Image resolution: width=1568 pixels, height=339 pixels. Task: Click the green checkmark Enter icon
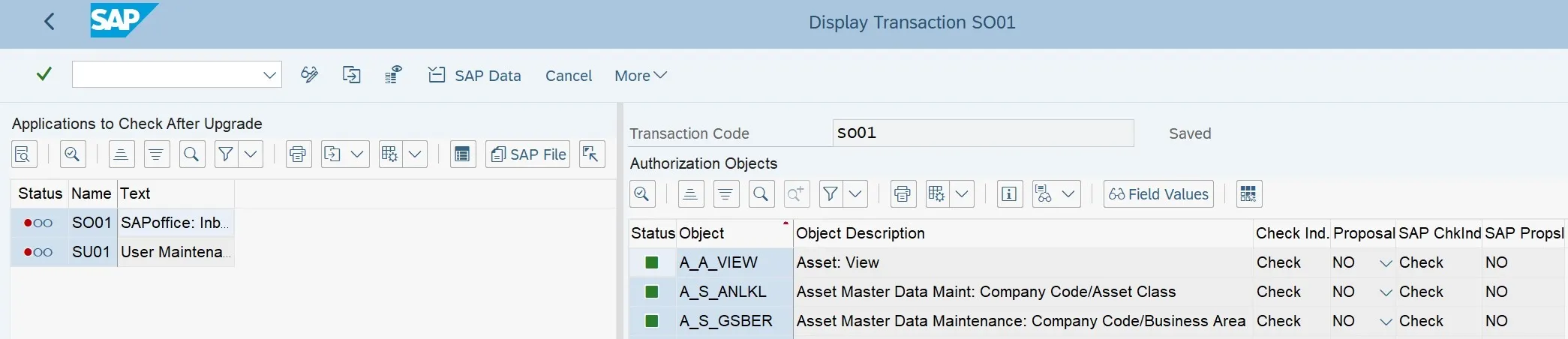44,74
